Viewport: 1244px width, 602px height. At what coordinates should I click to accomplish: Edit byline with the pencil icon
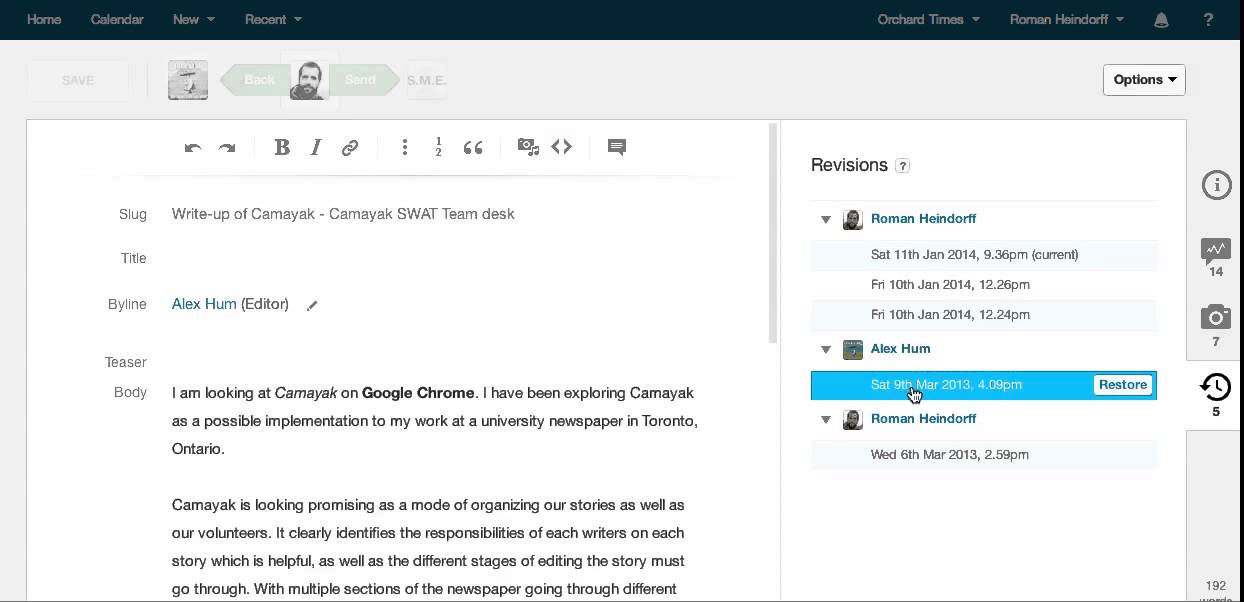(312, 306)
